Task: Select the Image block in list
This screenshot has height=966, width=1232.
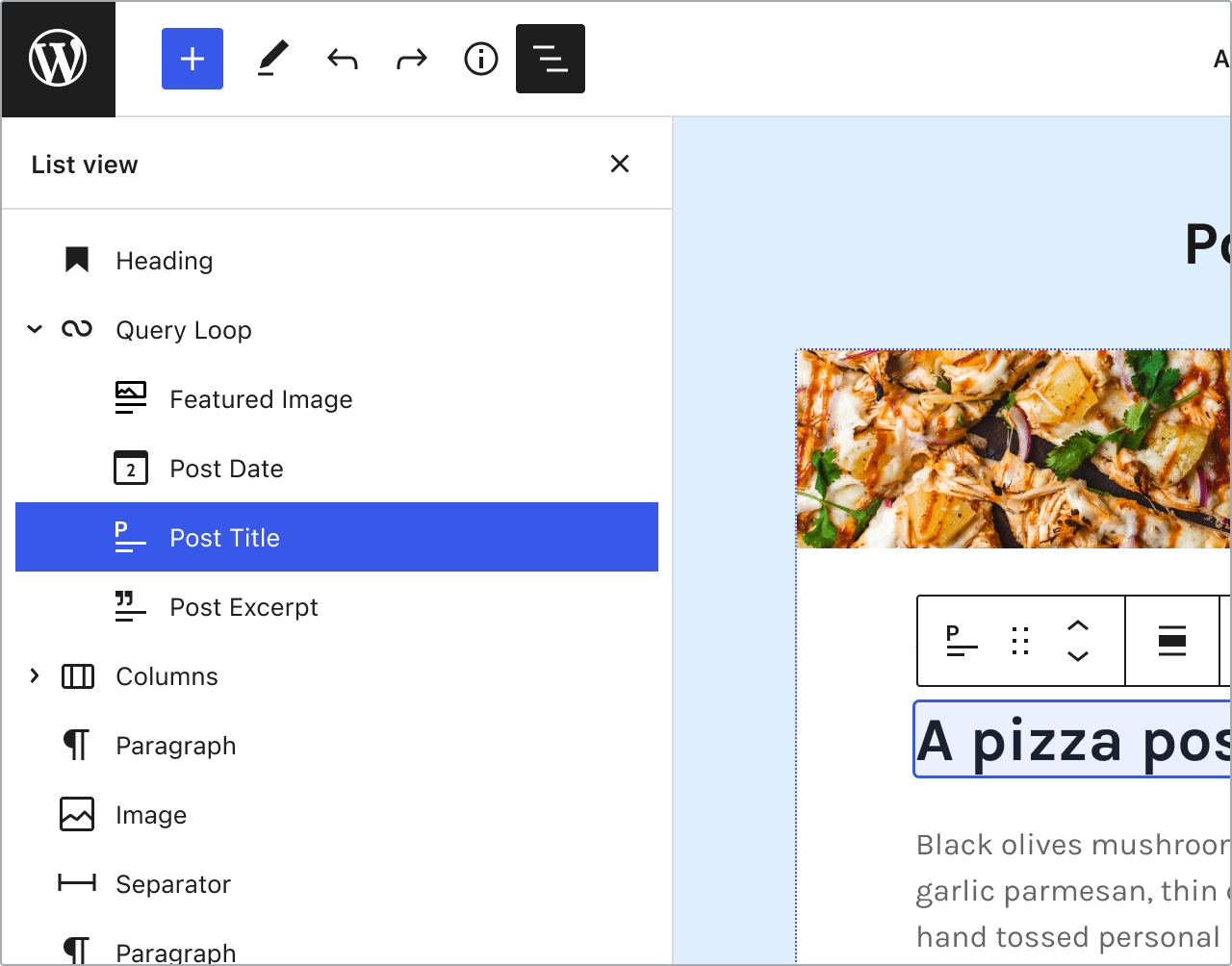Action: [x=151, y=815]
